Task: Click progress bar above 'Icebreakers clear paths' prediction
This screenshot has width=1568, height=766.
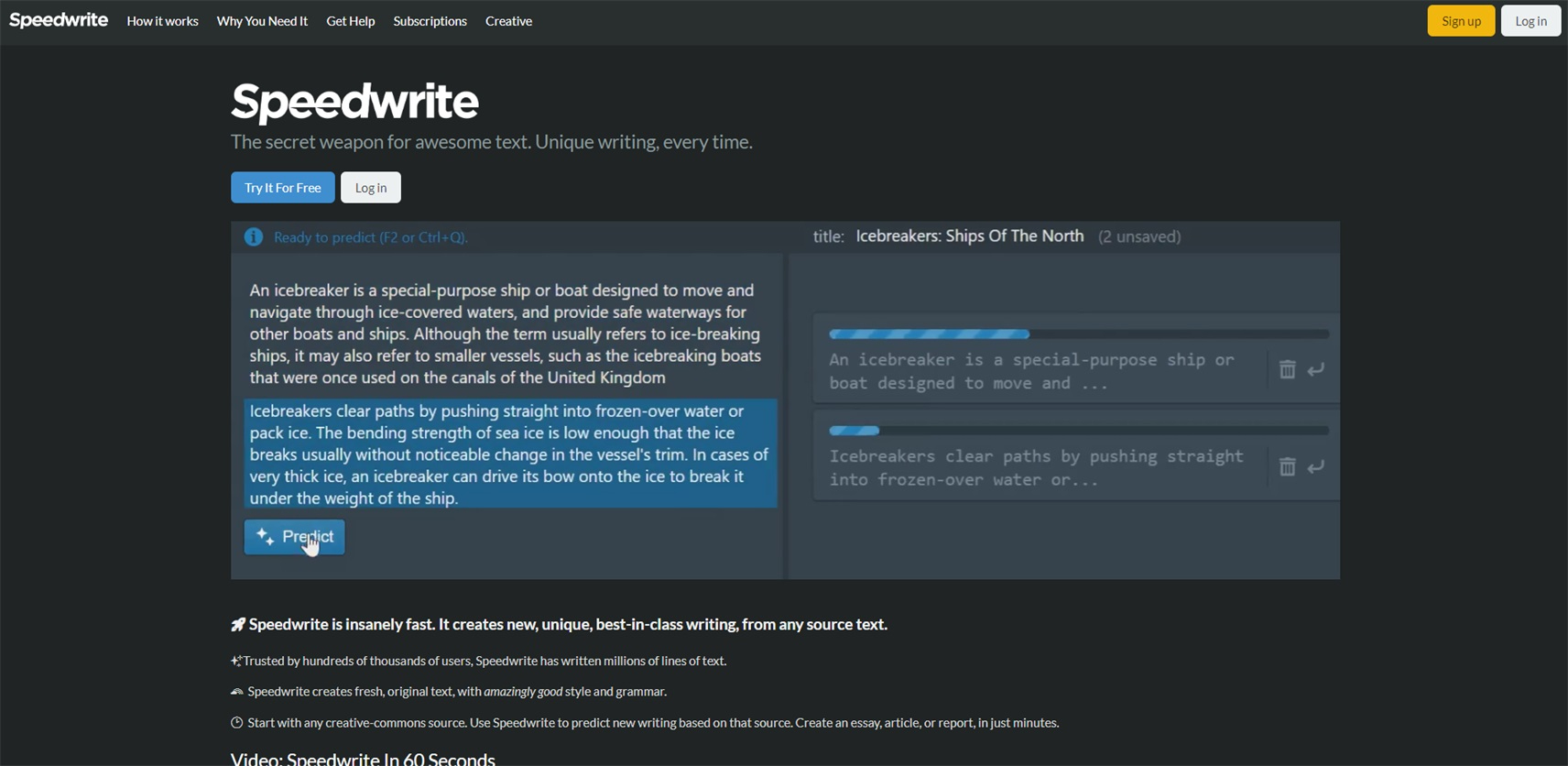Action: tap(1079, 431)
